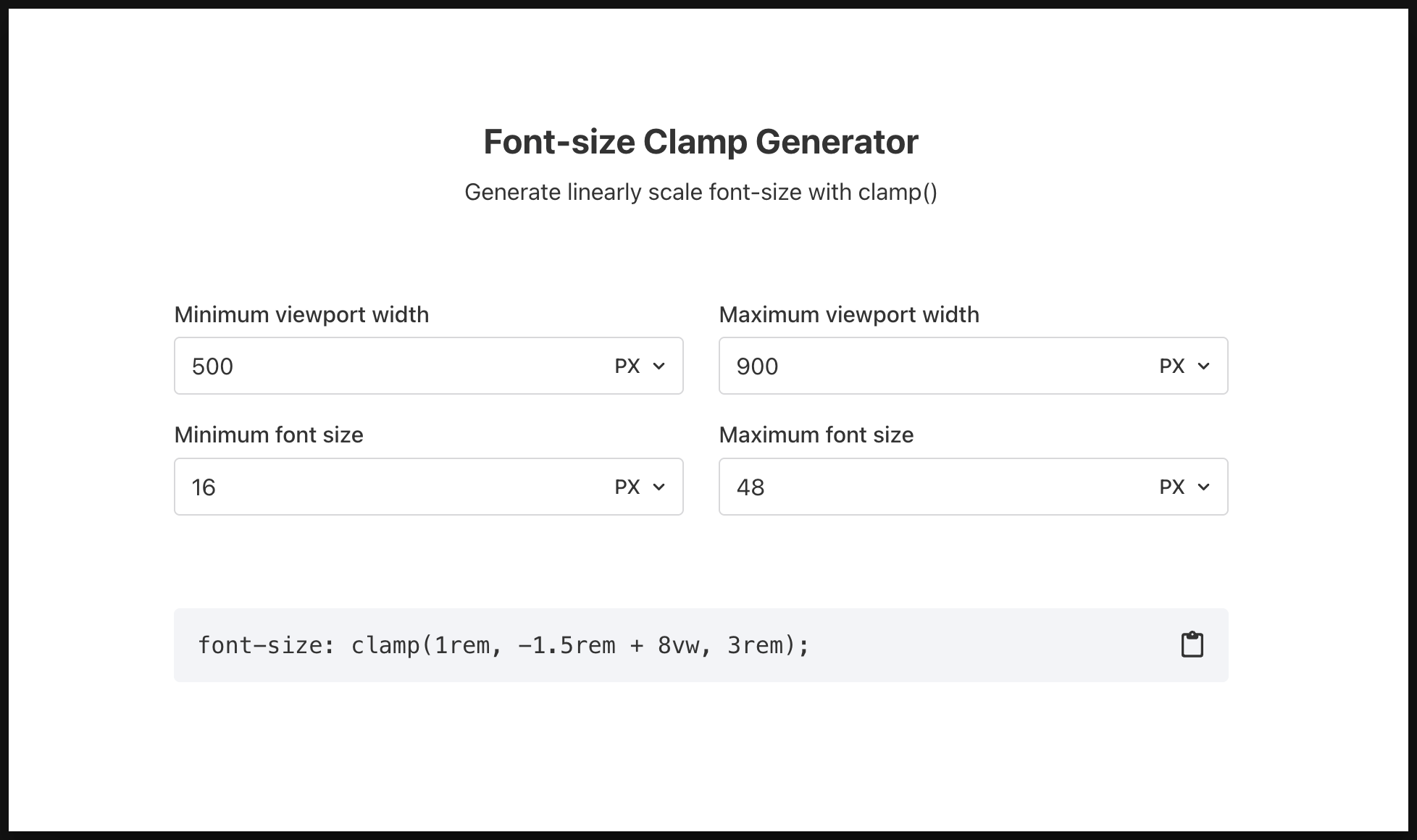Click the "Minimum viewport width" label
This screenshot has height=840, width=1417.
301,315
